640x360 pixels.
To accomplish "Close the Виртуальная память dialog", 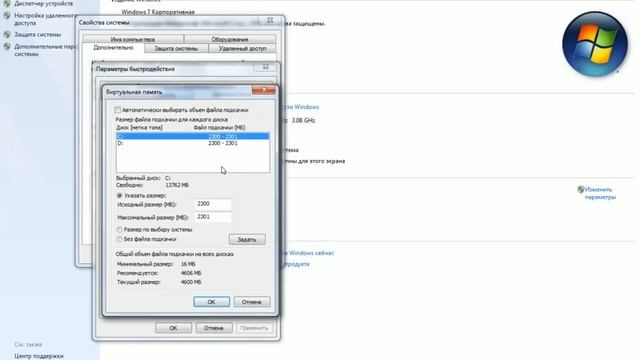I will click(264, 90).
